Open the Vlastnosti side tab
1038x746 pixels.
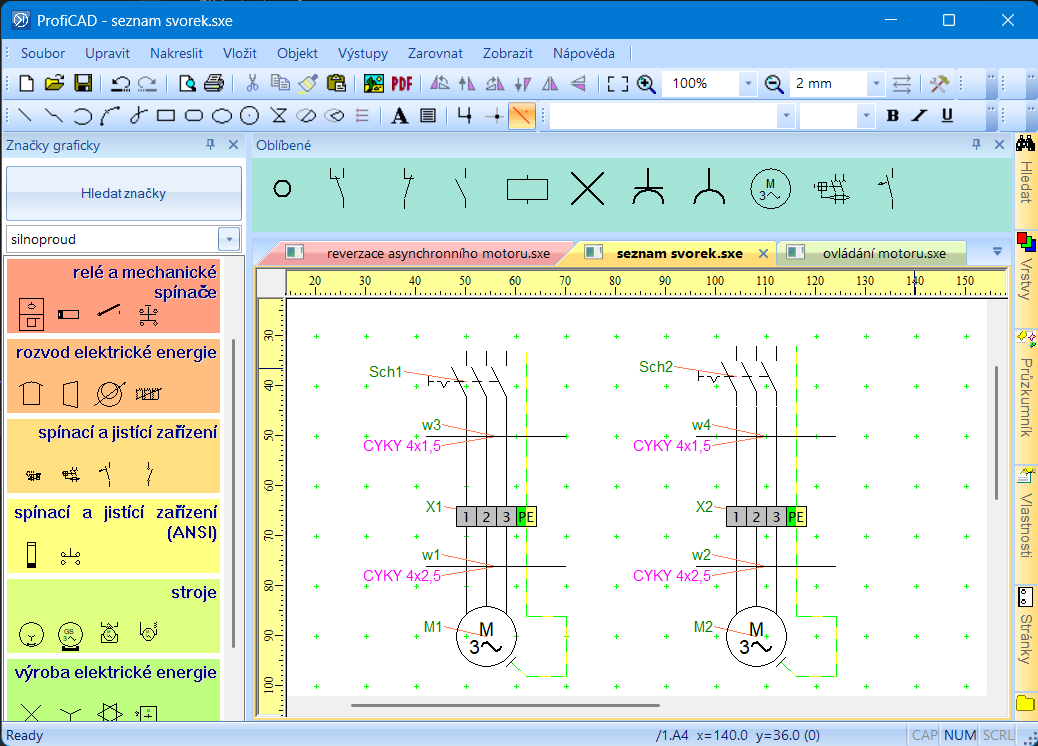coord(1025,513)
